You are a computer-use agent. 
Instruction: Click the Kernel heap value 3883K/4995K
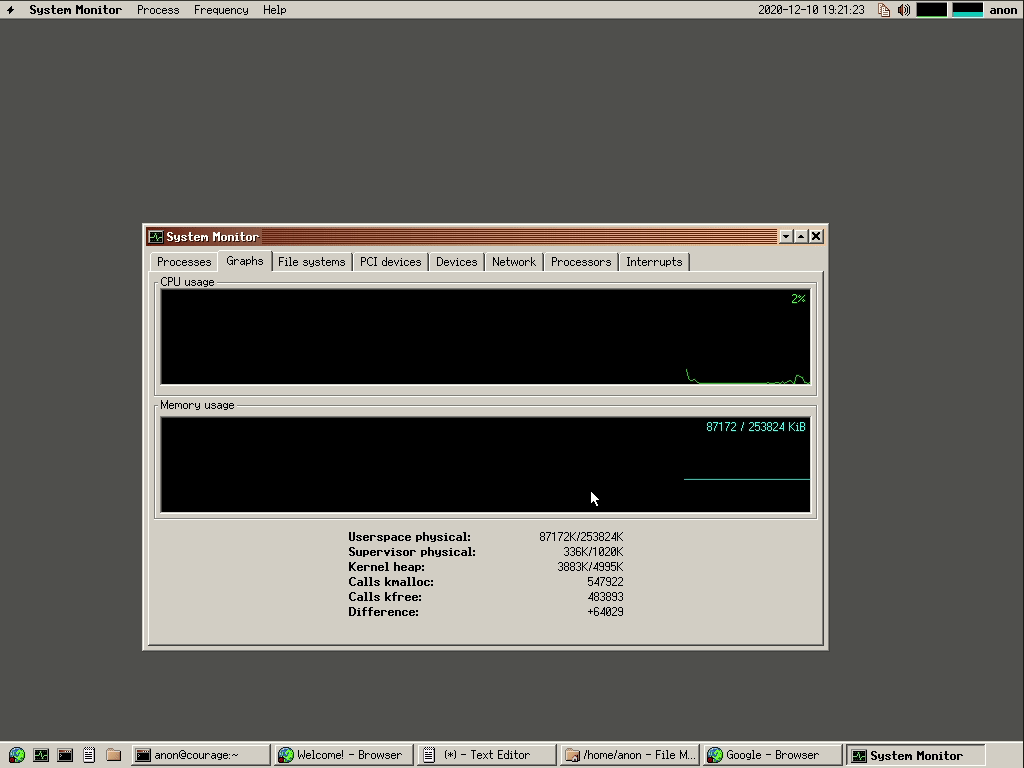tap(590, 567)
